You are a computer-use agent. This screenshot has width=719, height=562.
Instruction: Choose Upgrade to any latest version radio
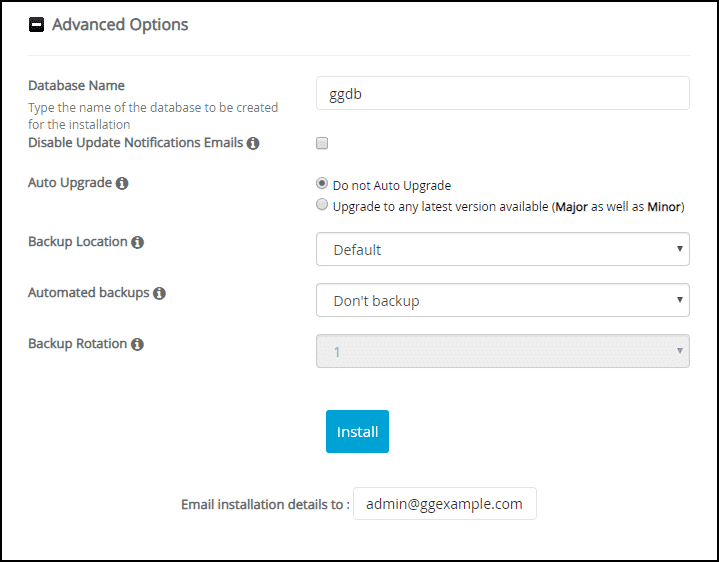[322, 204]
